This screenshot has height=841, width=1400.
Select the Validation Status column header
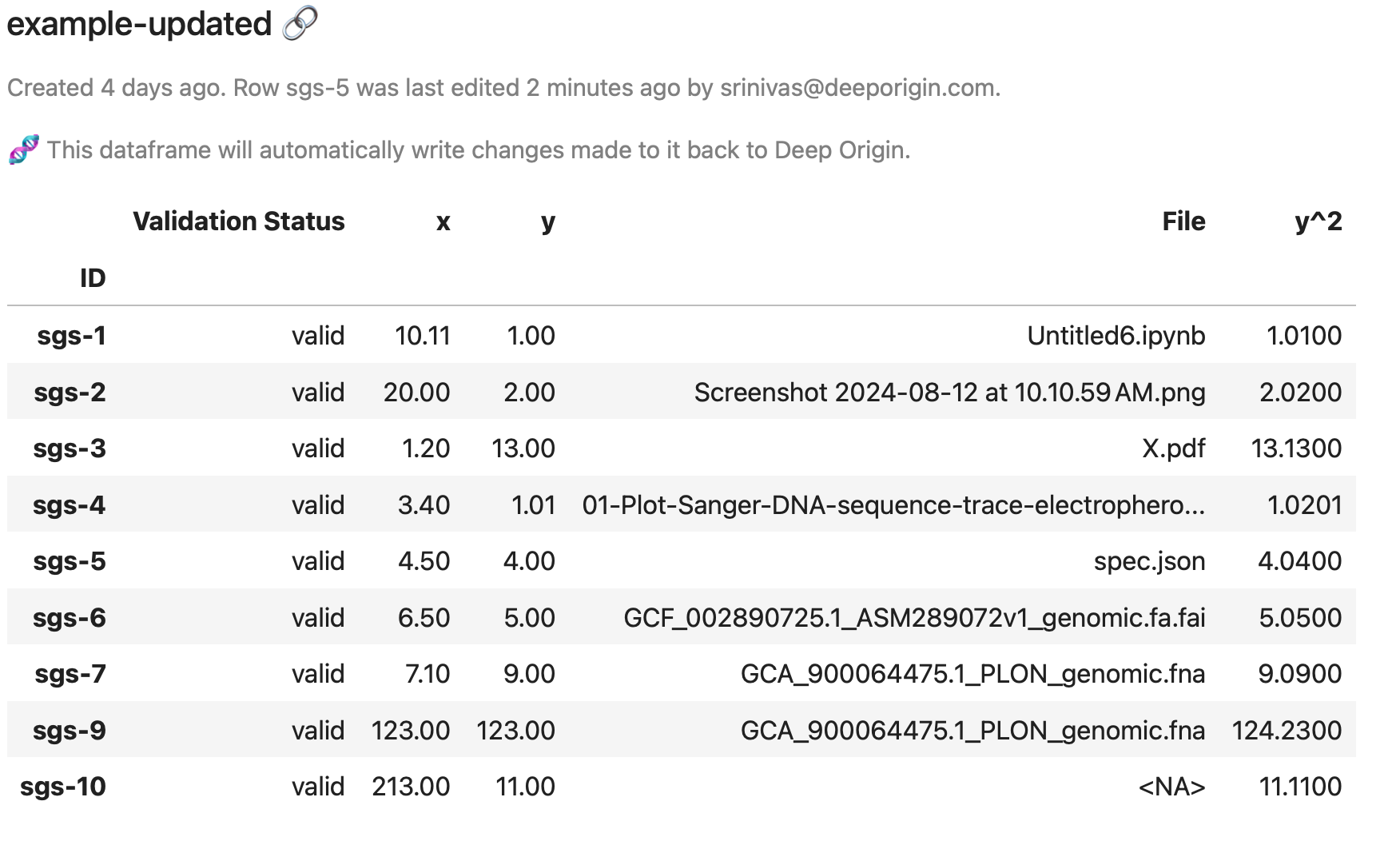[x=238, y=221]
